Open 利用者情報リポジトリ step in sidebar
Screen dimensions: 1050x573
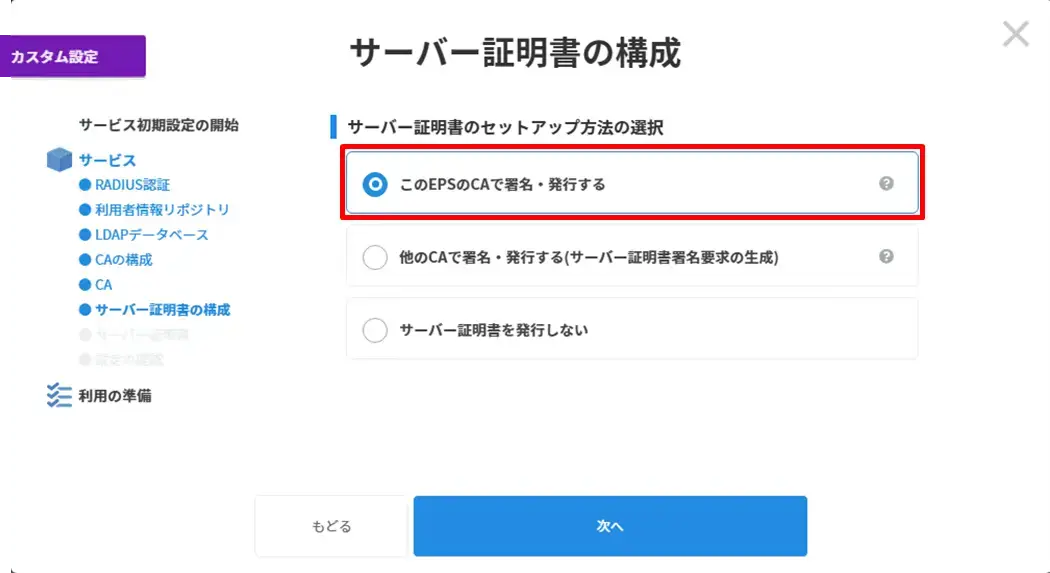click(162, 210)
